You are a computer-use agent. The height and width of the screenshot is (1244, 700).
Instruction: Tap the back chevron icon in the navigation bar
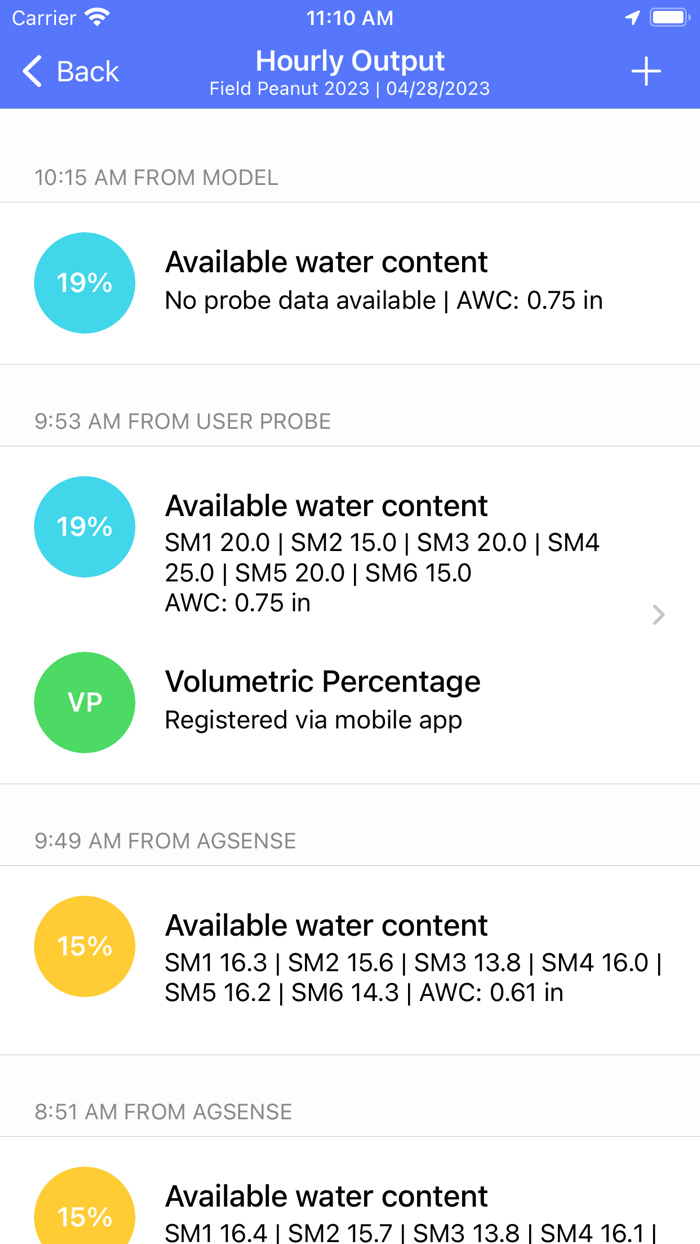30,71
